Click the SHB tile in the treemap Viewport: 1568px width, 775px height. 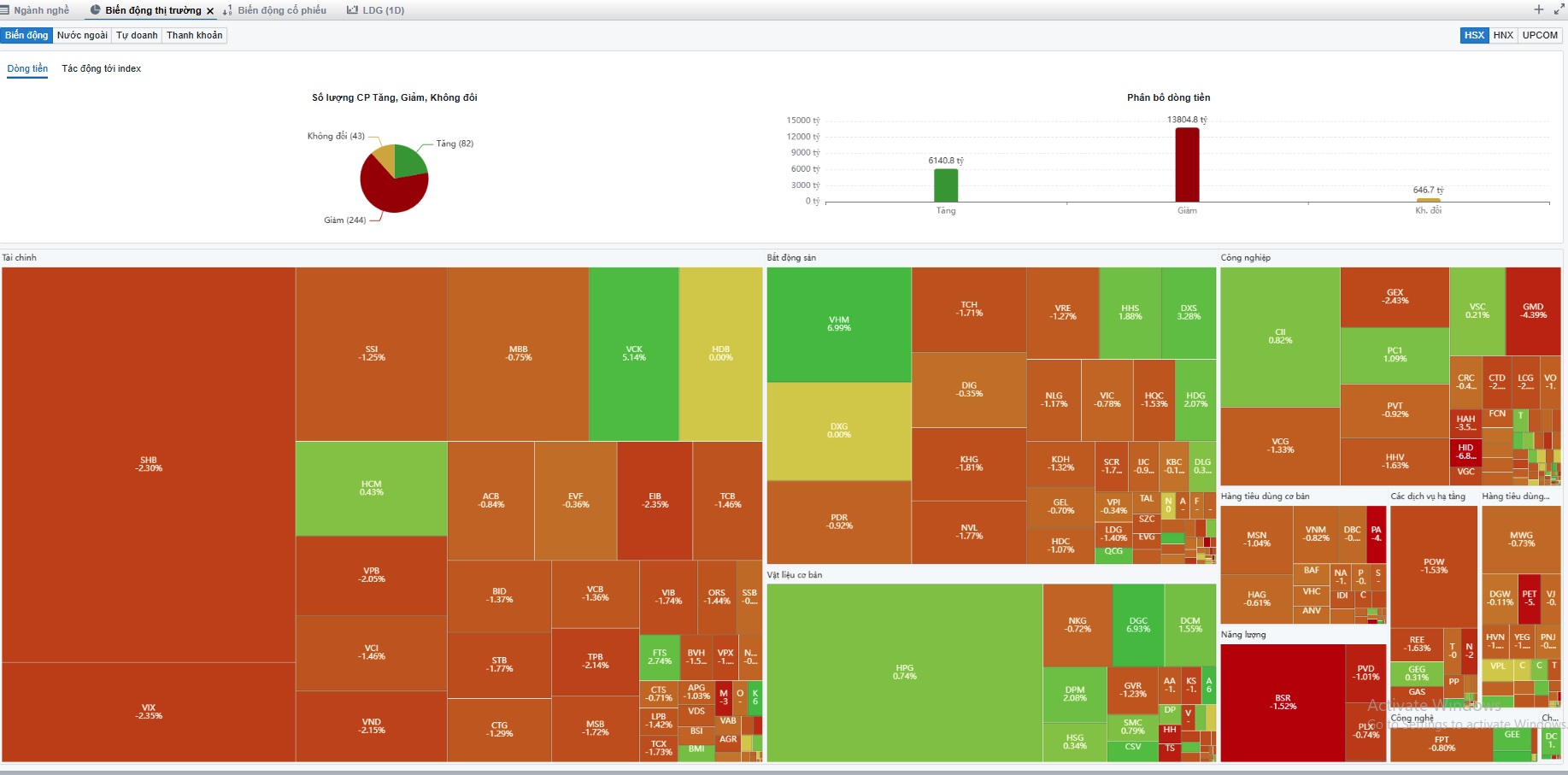(x=149, y=464)
